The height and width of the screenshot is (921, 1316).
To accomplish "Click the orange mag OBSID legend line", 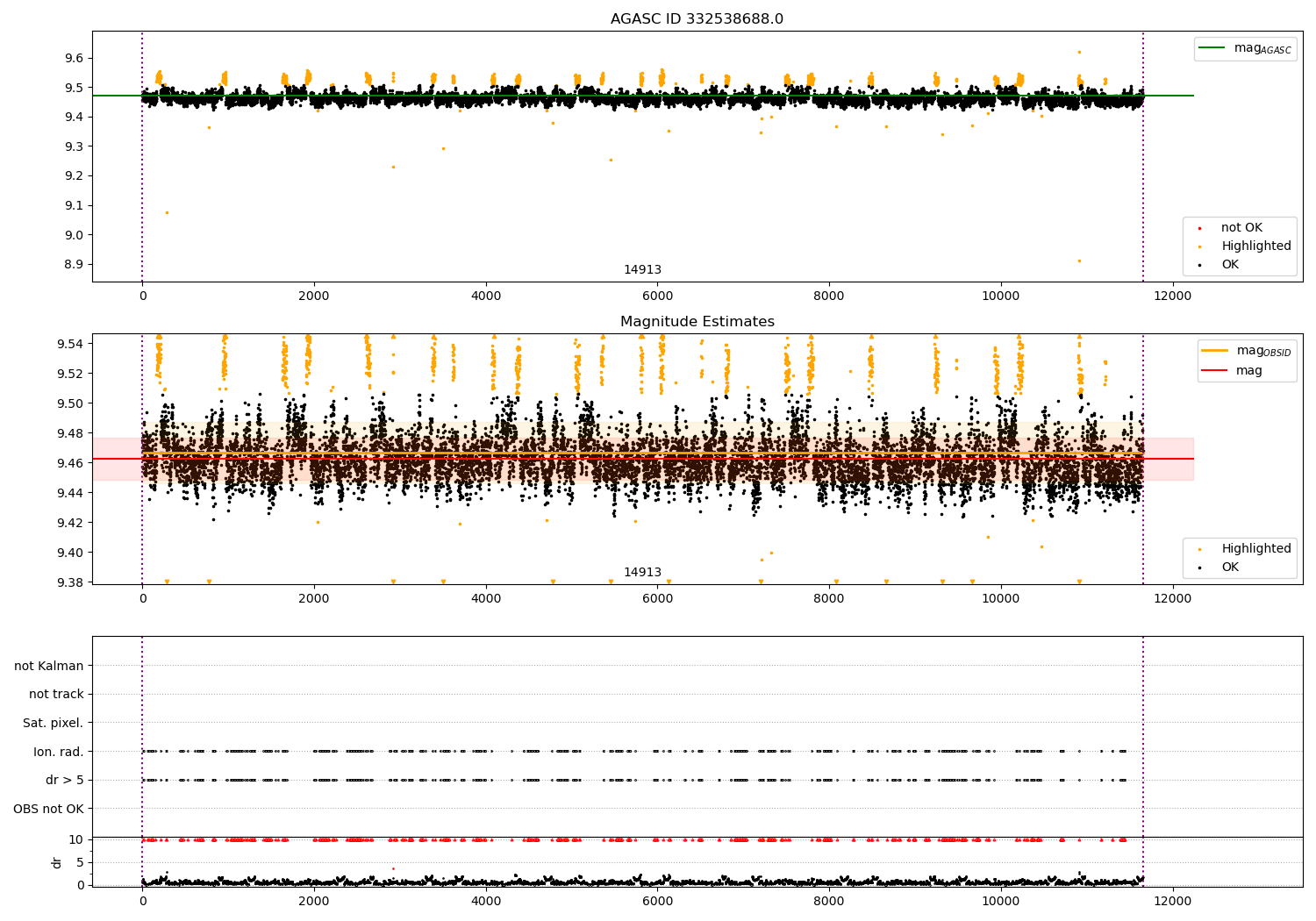I will [x=1215, y=350].
